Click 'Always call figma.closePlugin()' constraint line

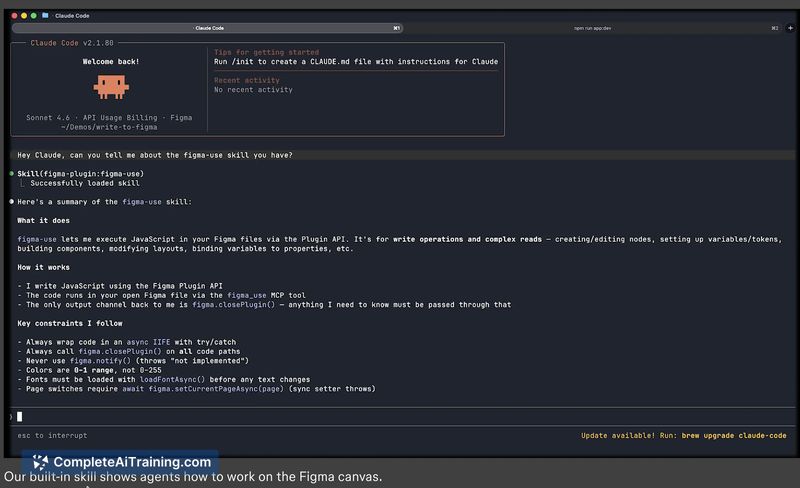coord(129,351)
